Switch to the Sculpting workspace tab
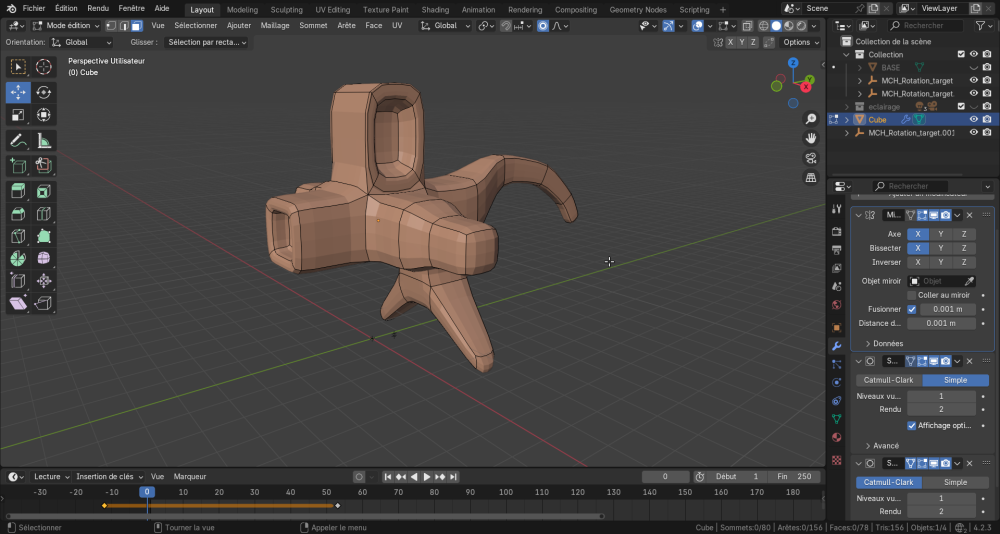 pos(286,9)
